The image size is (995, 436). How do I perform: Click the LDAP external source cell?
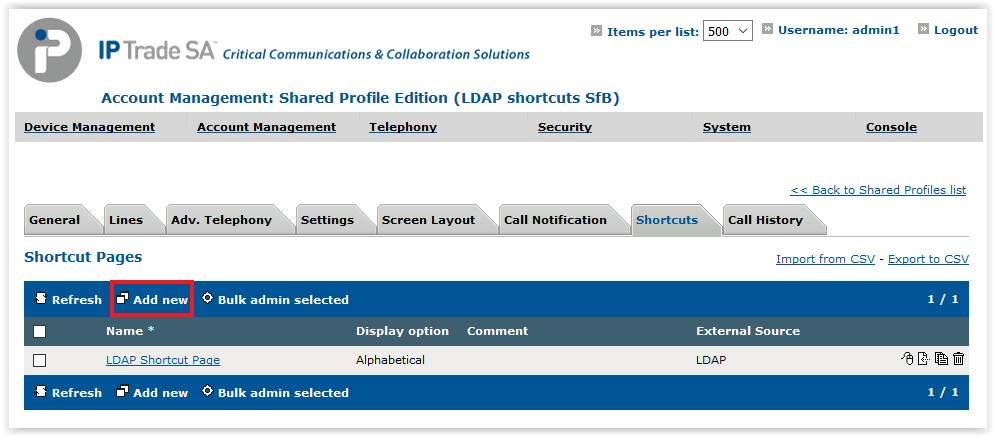(711, 360)
